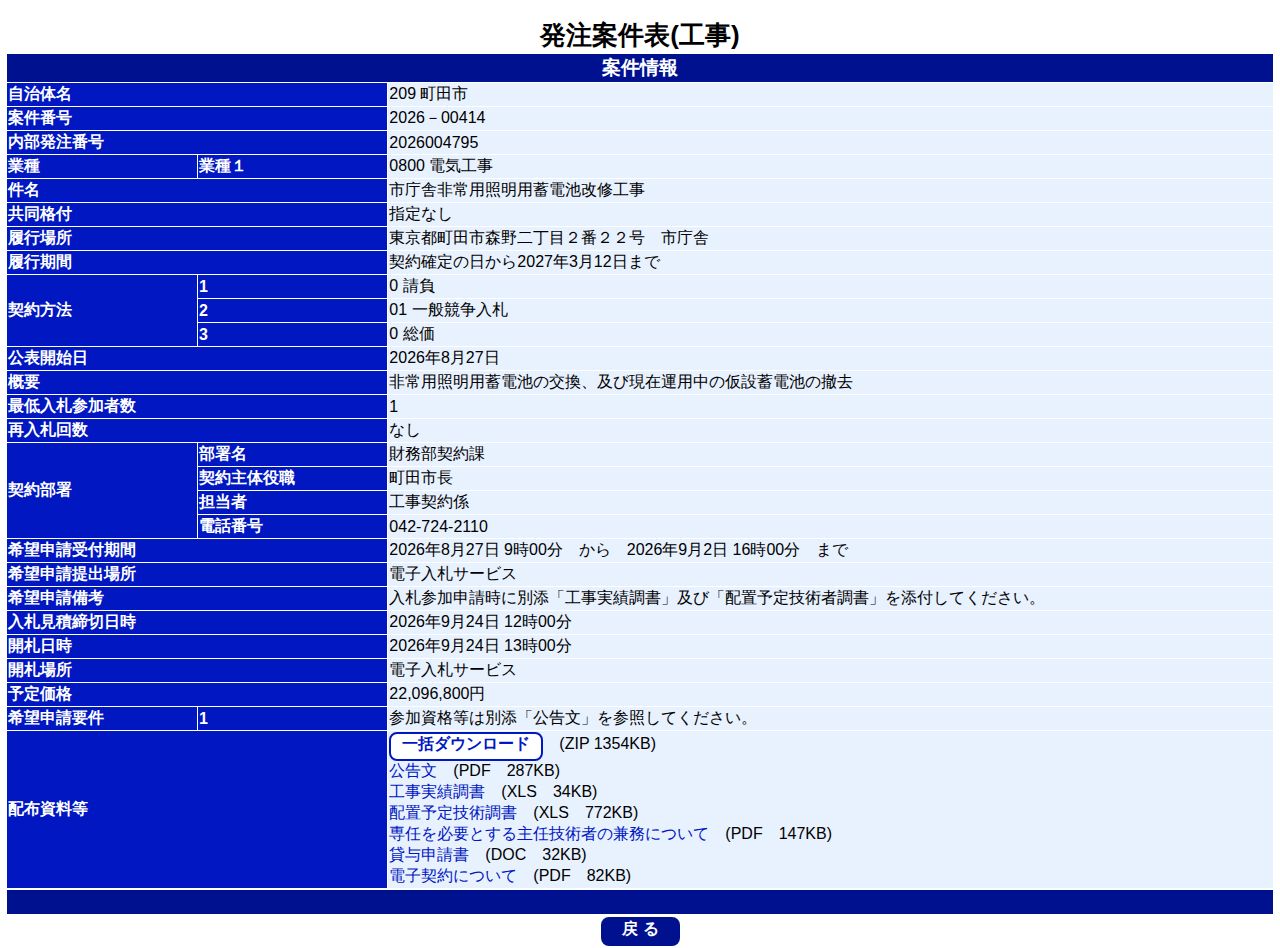Viewport: 1280px width, 948px height.
Task: Click the 参加資格等 requirement text
Action: [570, 718]
